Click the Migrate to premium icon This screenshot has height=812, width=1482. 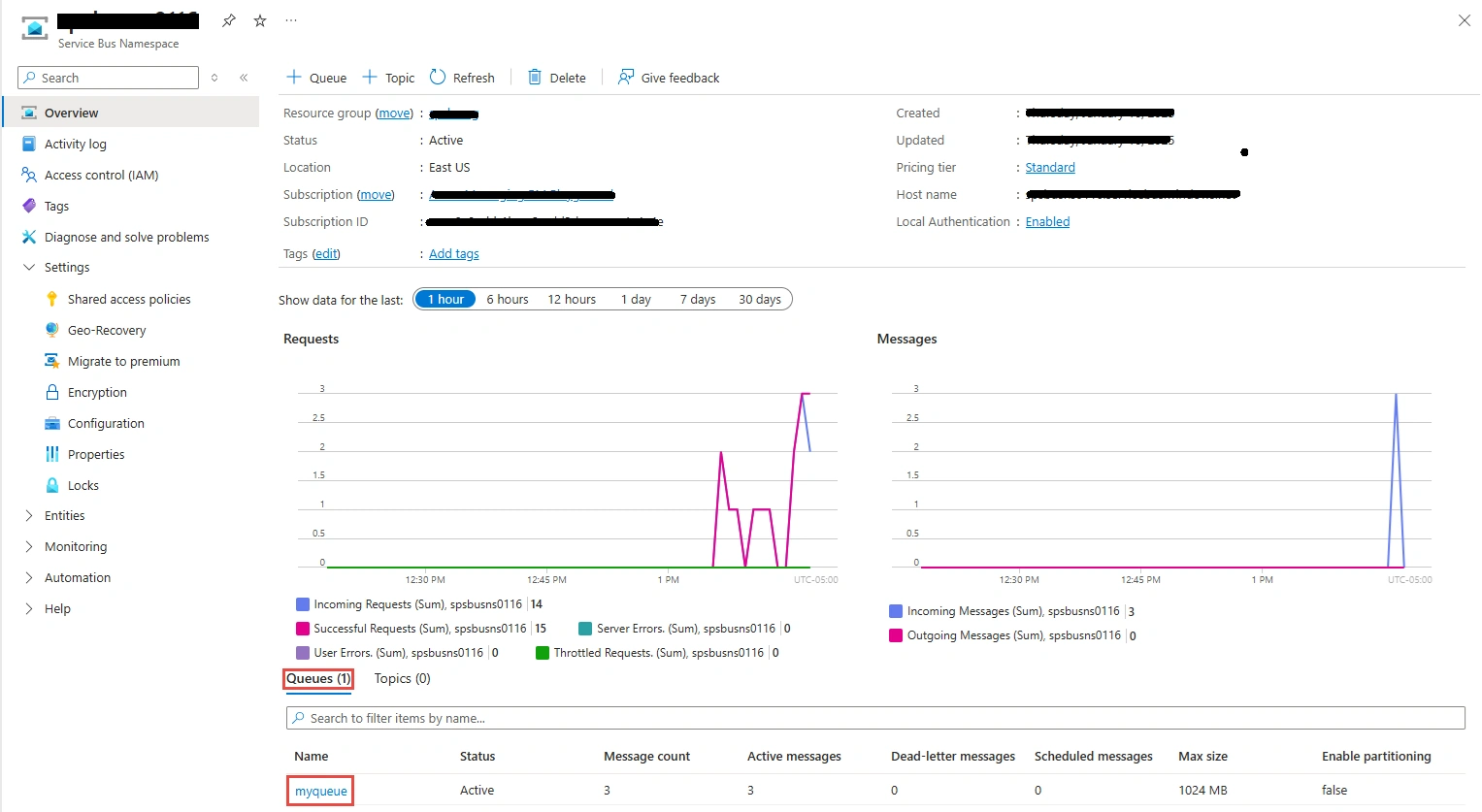point(52,361)
